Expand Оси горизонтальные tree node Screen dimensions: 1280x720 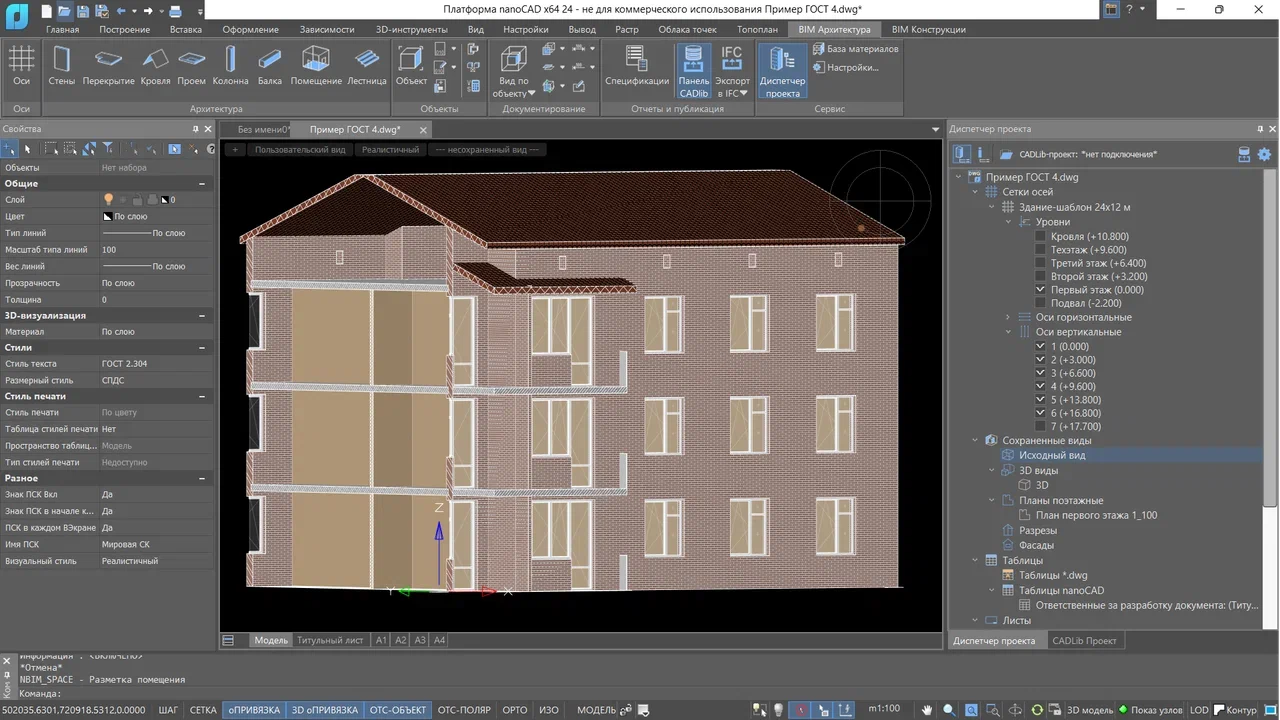tap(1007, 317)
